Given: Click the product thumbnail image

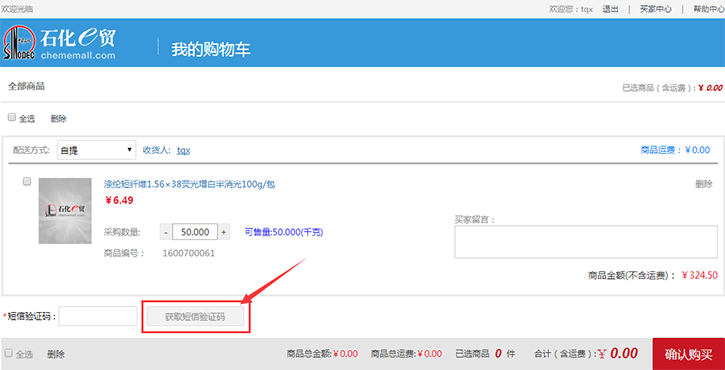Looking at the screenshot, I should (65, 211).
